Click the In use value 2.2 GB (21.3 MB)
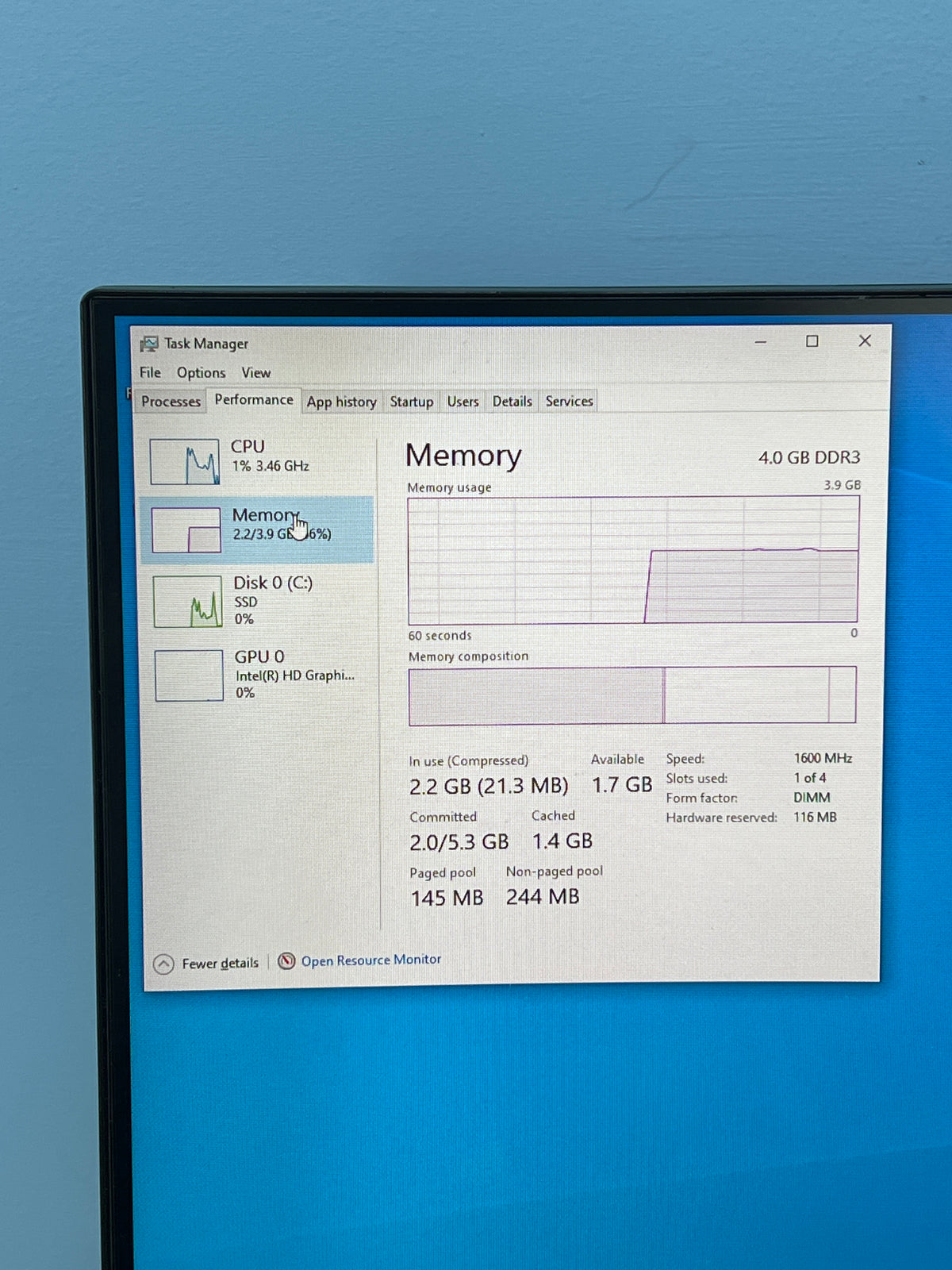This screenshot has height=1270, width=952. (489, 787)
